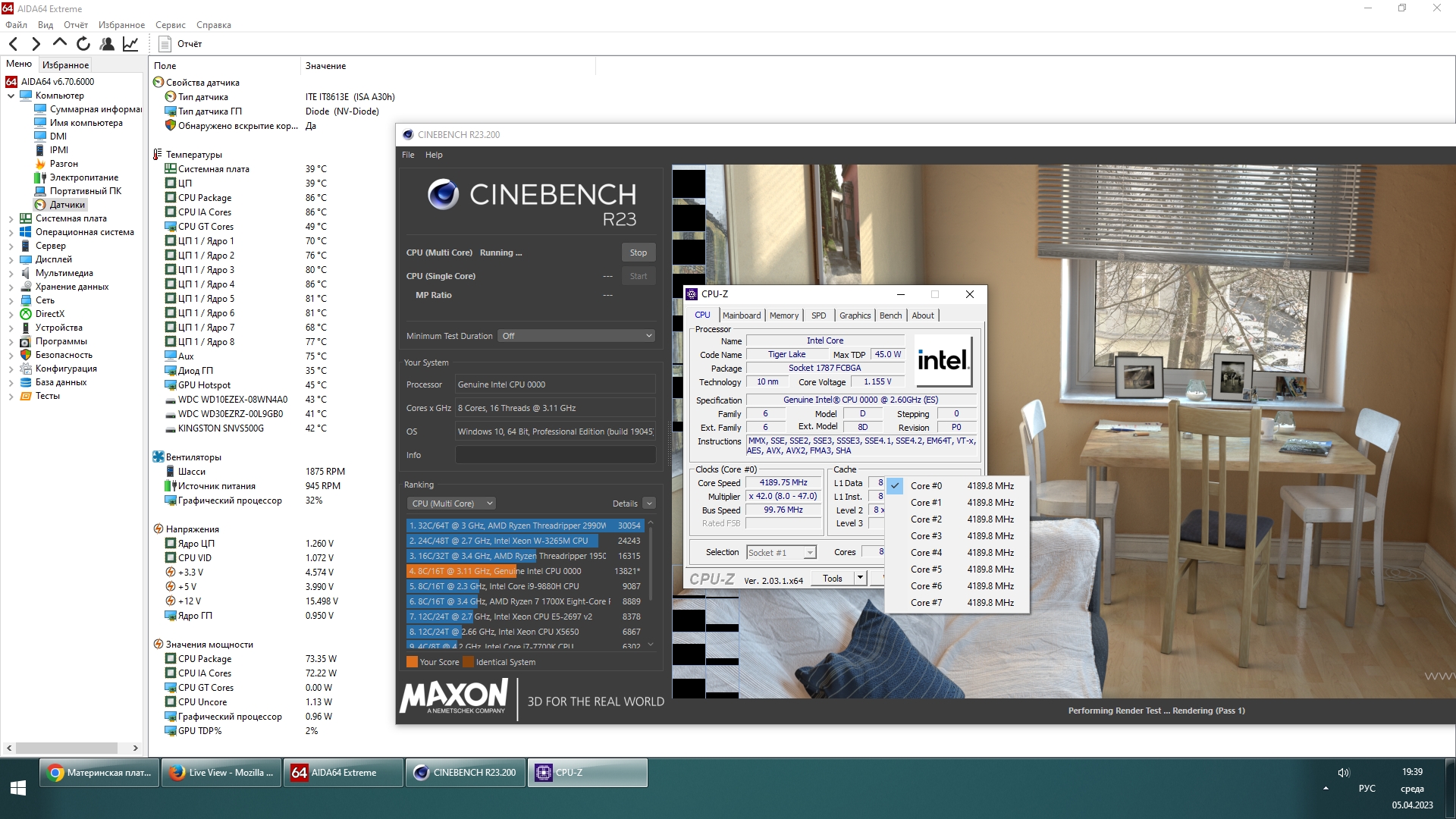The width and height of the screenshot is (1456, 819).
Task: Toggle the checked Core #0 entry
Action: [925, 486]
